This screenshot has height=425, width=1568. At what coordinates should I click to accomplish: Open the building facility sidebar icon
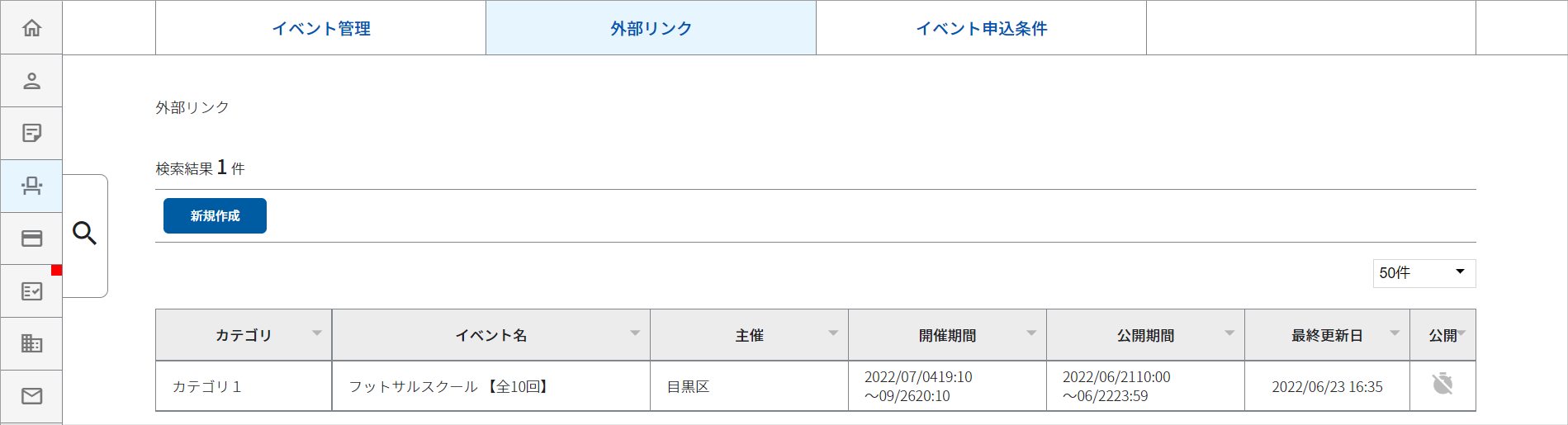point(31,343)
